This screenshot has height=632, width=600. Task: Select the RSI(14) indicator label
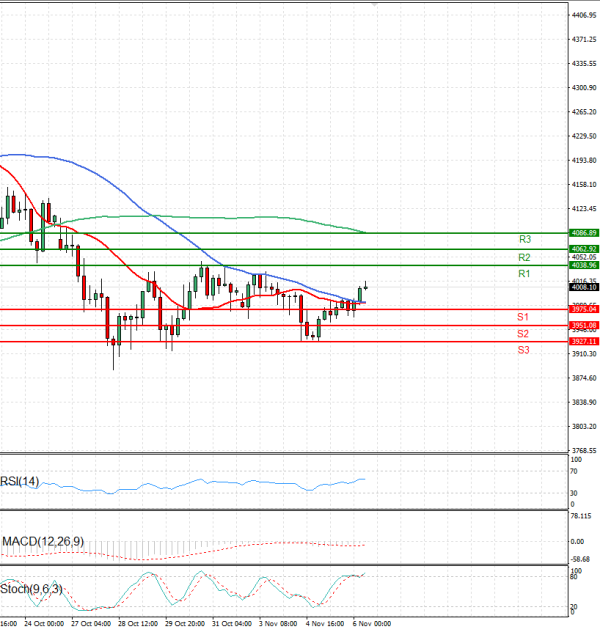[22, 481]
